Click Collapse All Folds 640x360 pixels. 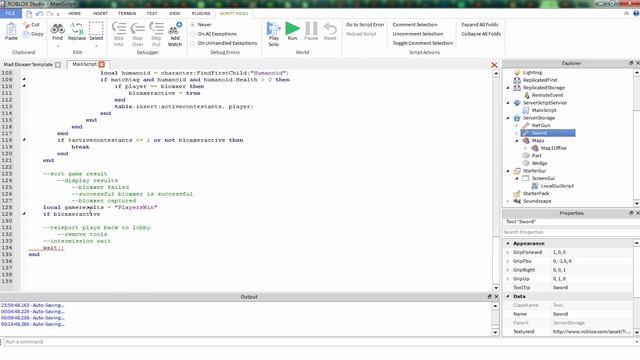tap(481, 34)
